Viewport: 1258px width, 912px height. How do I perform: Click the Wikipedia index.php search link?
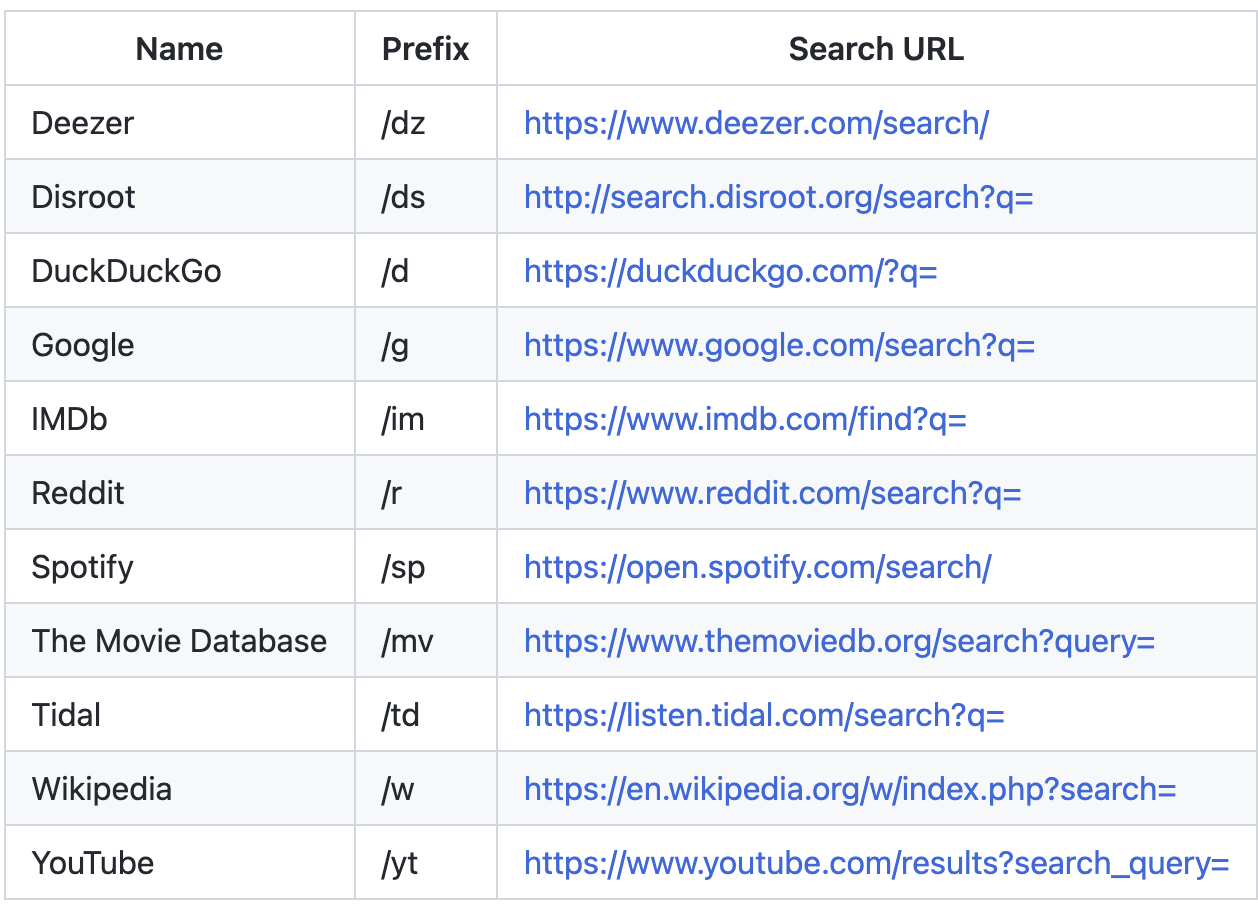pyautogui.click(x=850, y=789)
